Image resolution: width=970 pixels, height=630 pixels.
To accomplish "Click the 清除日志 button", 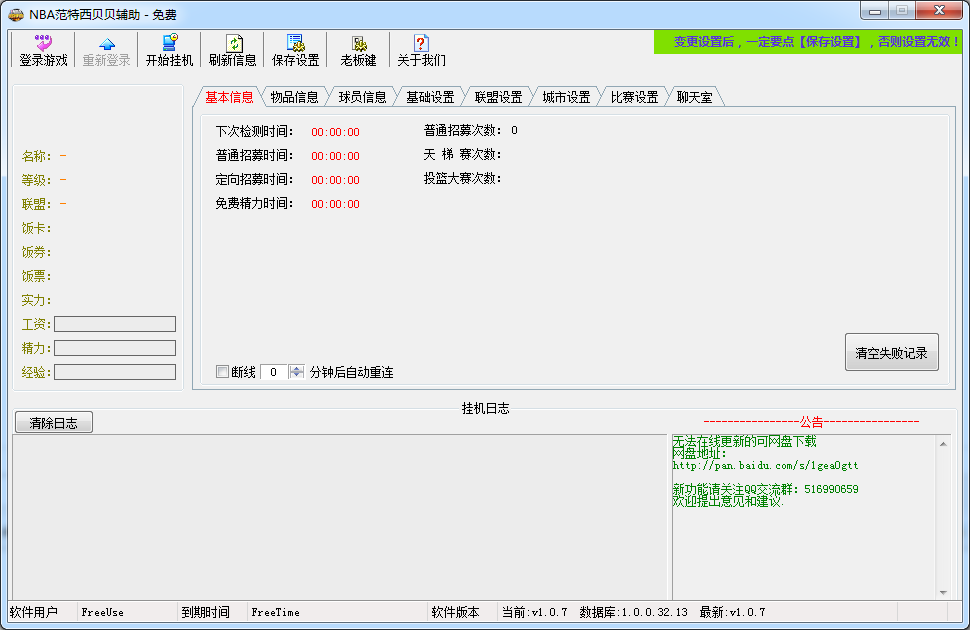I will click(x=54, y=423).
